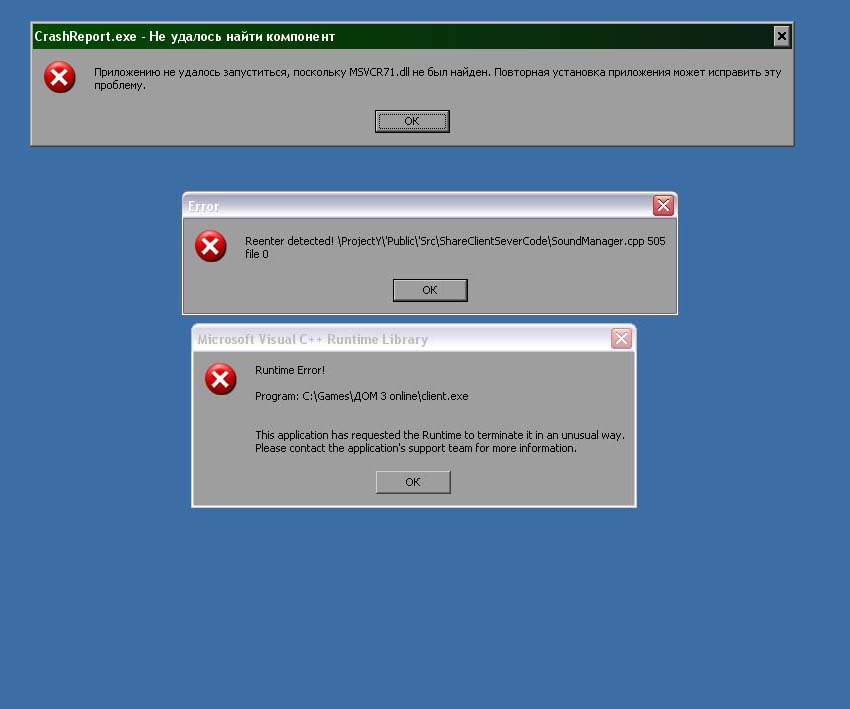Click the 'file 0' text in Error dialog
This screenshot has width=850, height=709.
[256, 254]
